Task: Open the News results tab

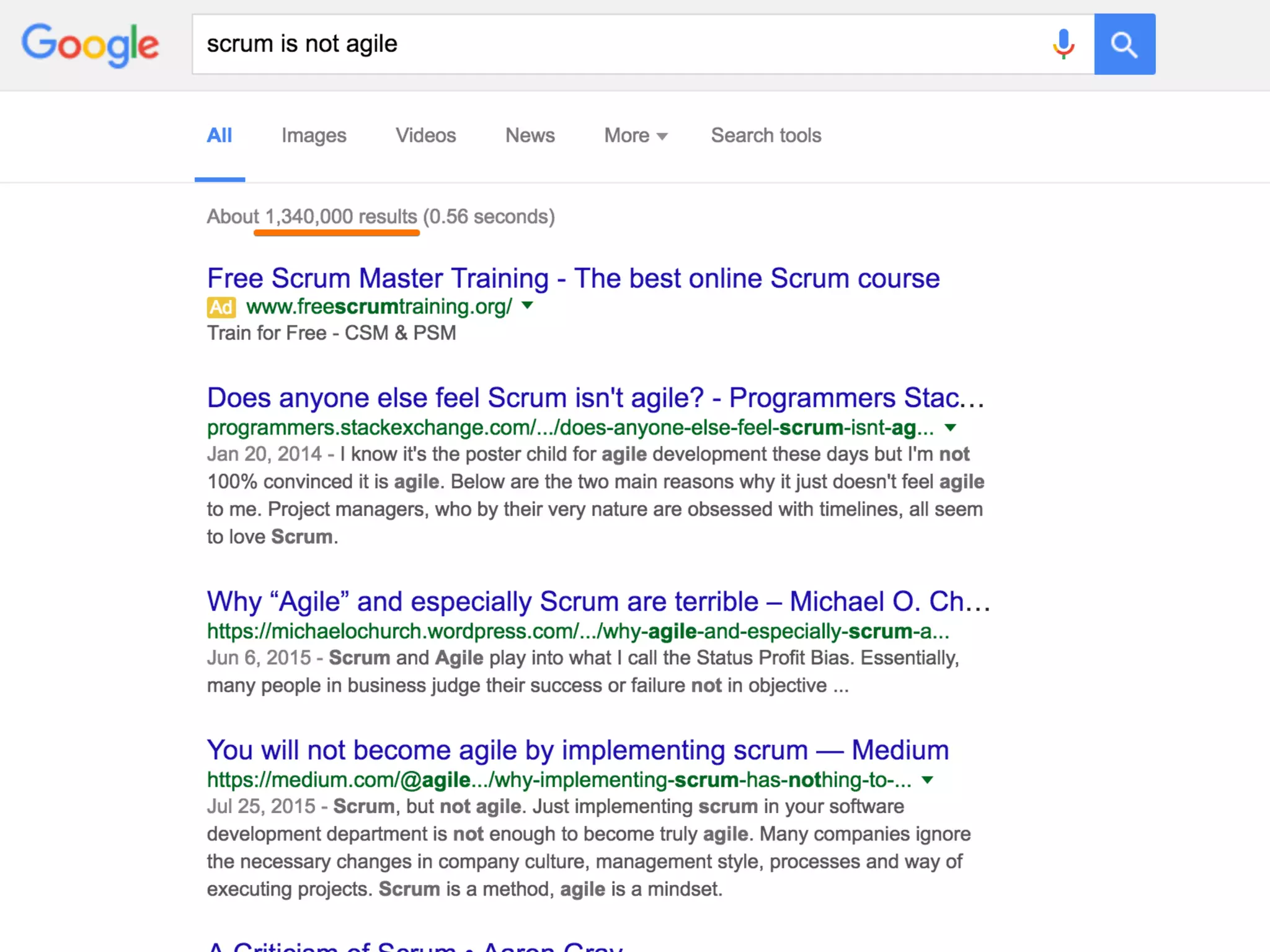Action: [530, 135]
